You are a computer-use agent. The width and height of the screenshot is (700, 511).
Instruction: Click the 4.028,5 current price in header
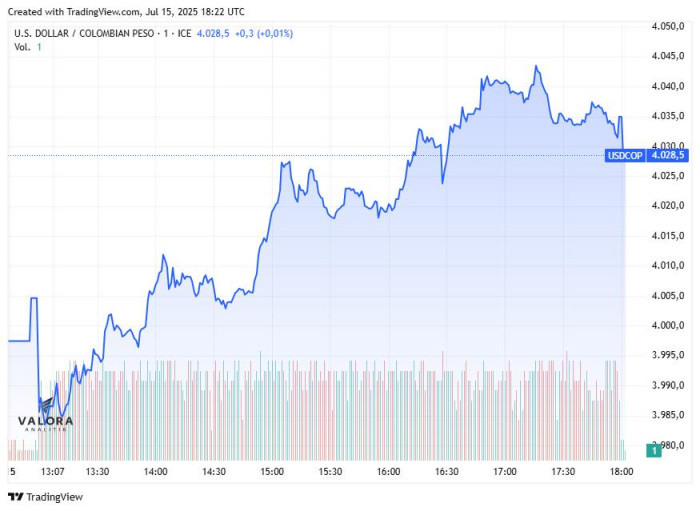click(x=214, y=33)
